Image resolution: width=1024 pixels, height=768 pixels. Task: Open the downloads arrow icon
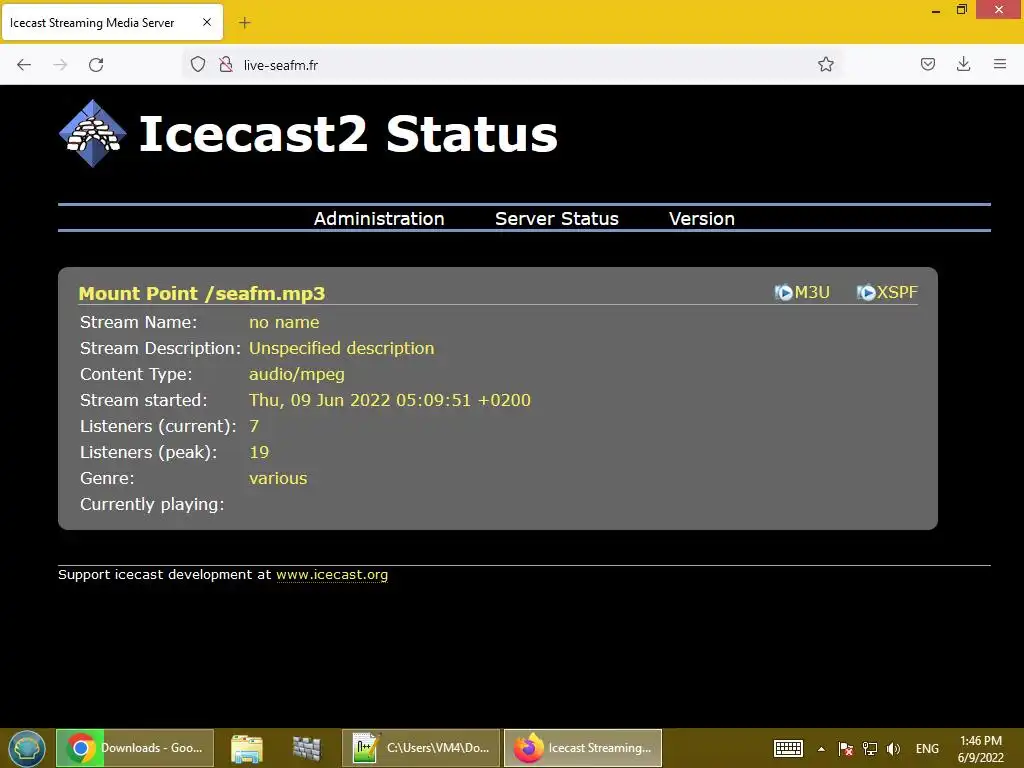[x=963, y=64]
